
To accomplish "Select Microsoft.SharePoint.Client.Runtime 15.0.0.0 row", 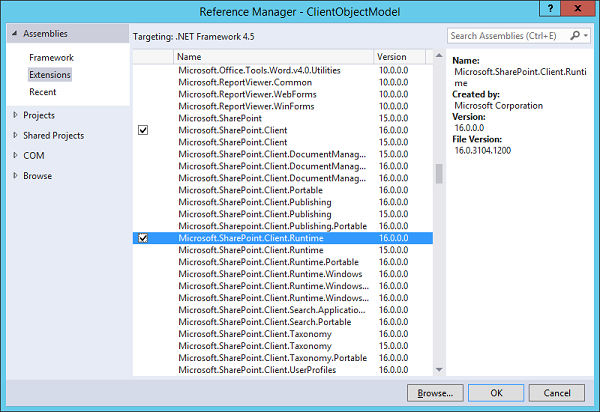I will (283, 250).
